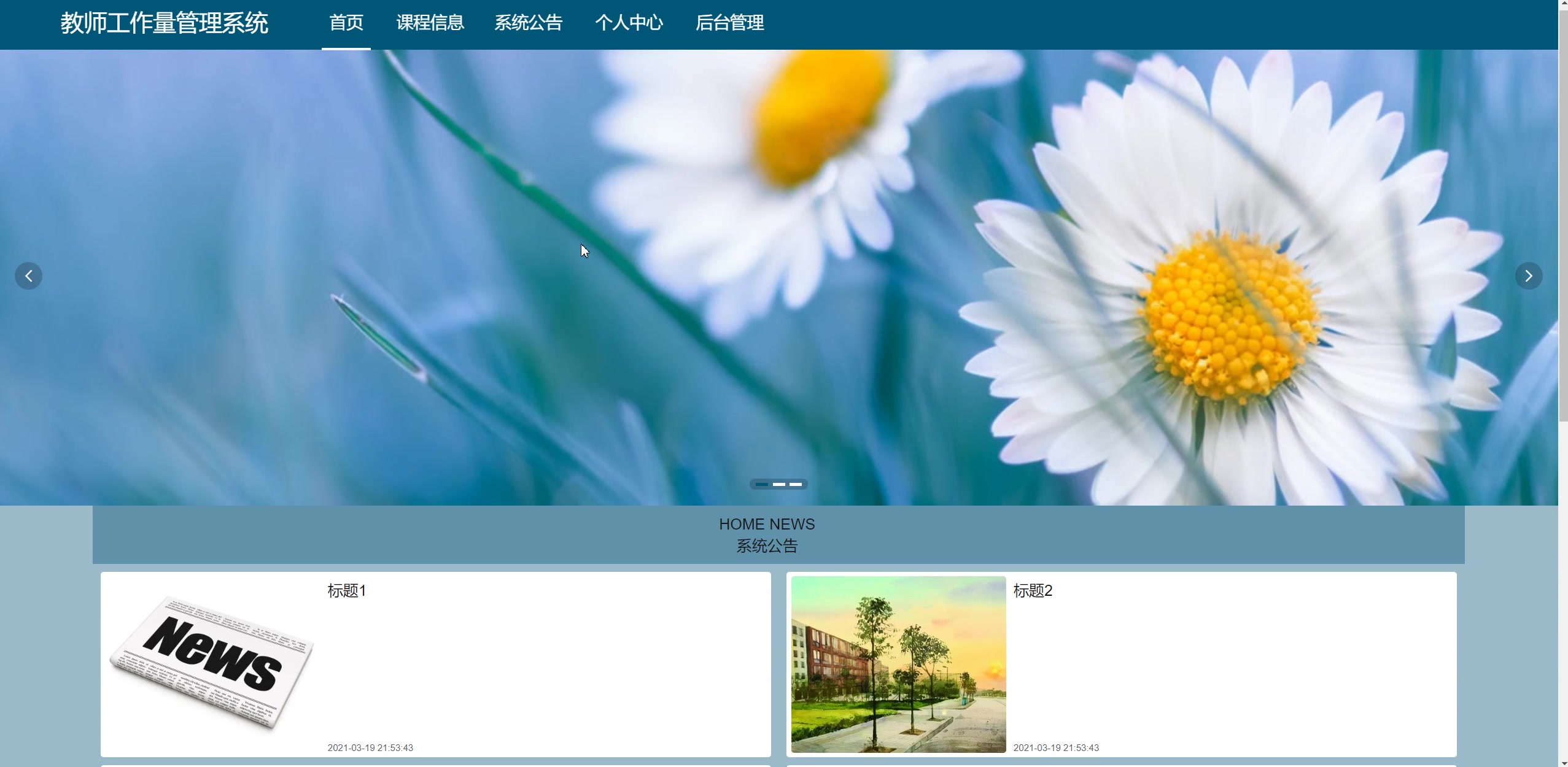Select the second carousel indicator dash

click(778, 484)
